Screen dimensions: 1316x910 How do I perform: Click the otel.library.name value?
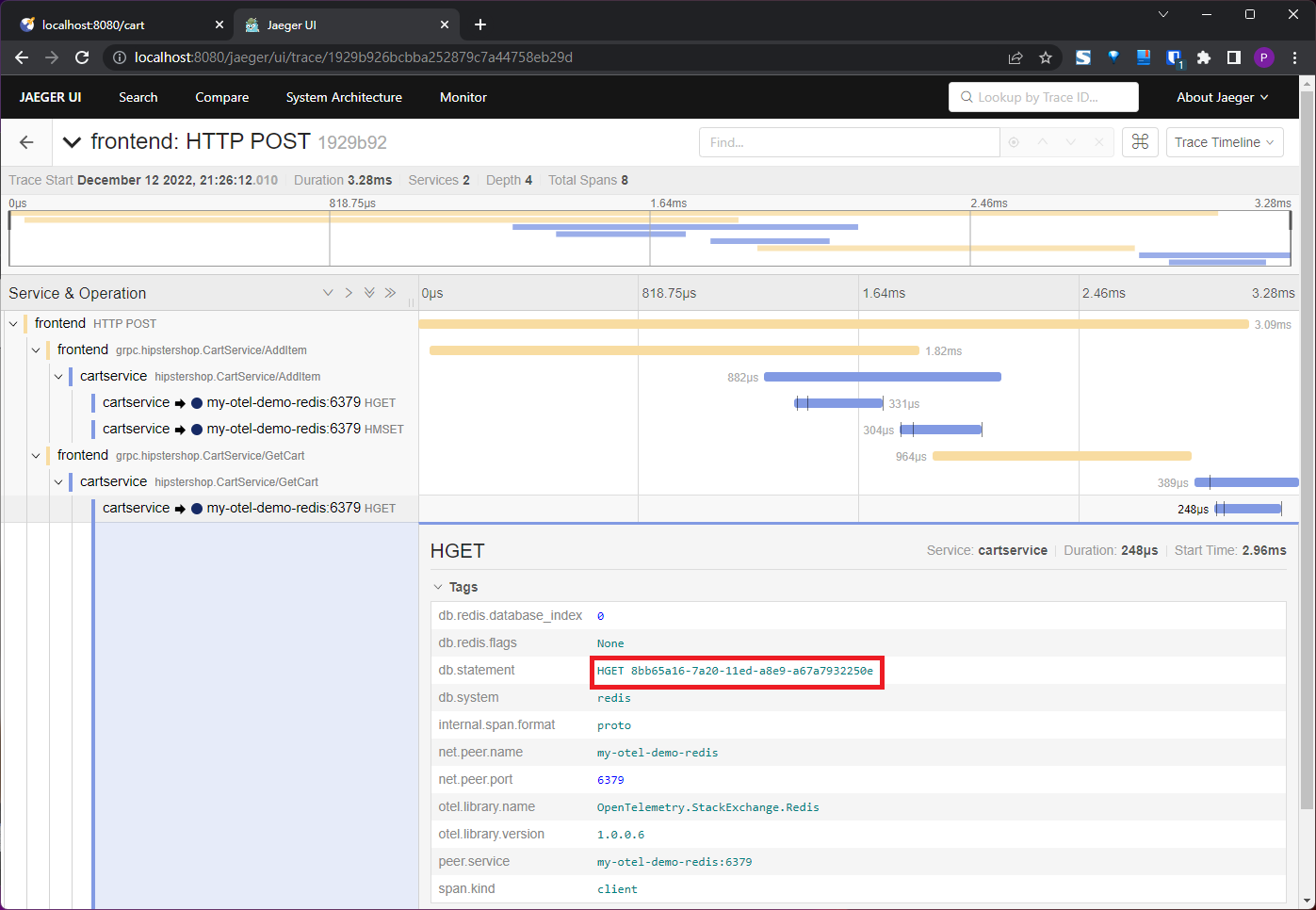pos(707,807)
